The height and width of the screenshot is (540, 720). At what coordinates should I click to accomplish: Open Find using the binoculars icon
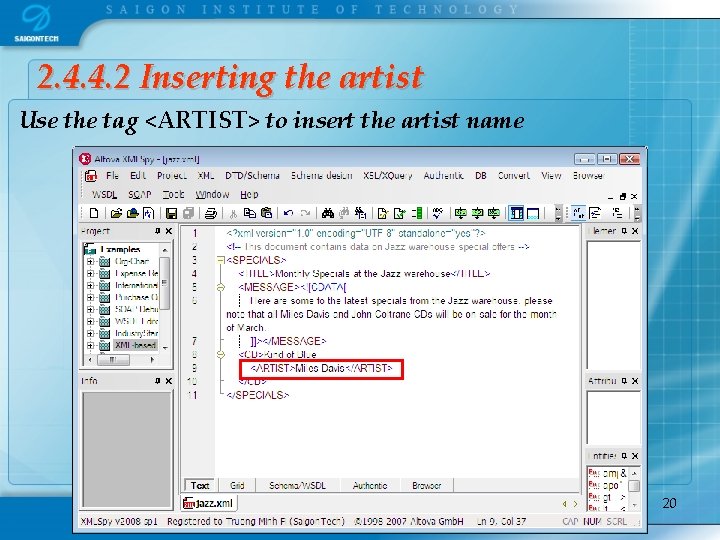(327, 213)
